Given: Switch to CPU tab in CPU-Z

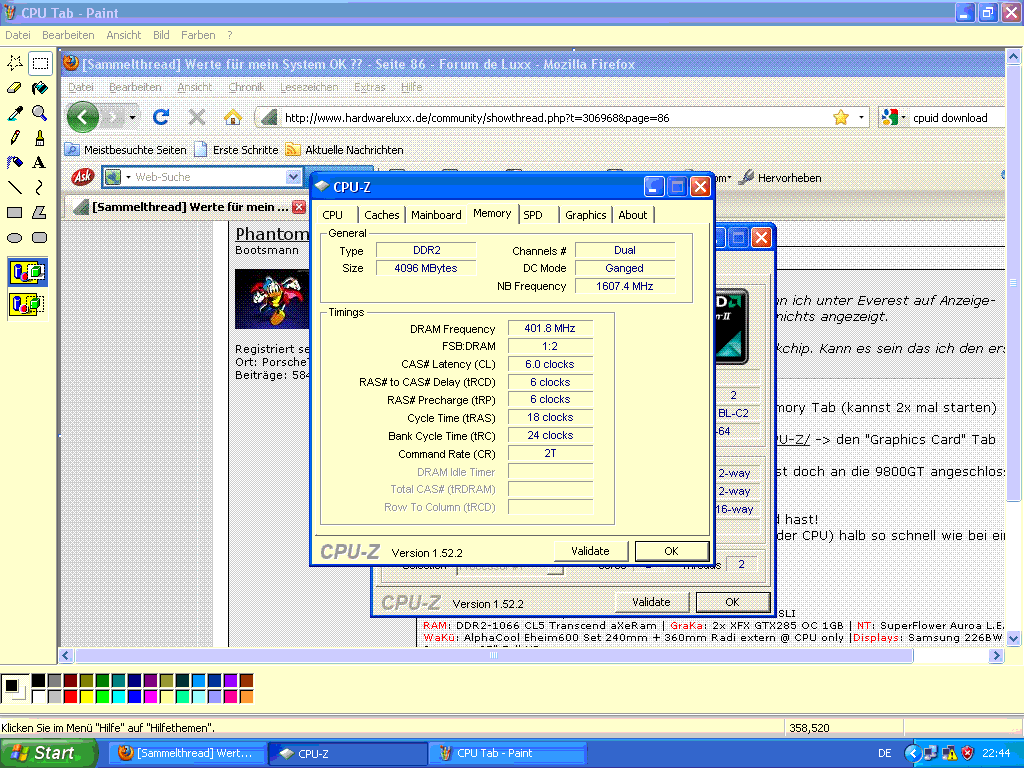Looking at the screenshot, I should (x=332, y=215).
